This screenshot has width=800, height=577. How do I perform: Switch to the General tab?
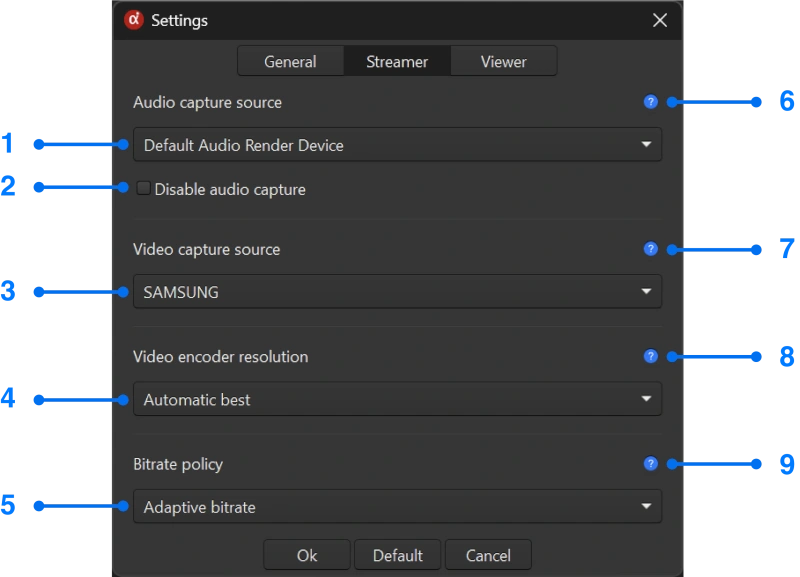point(291,61)
